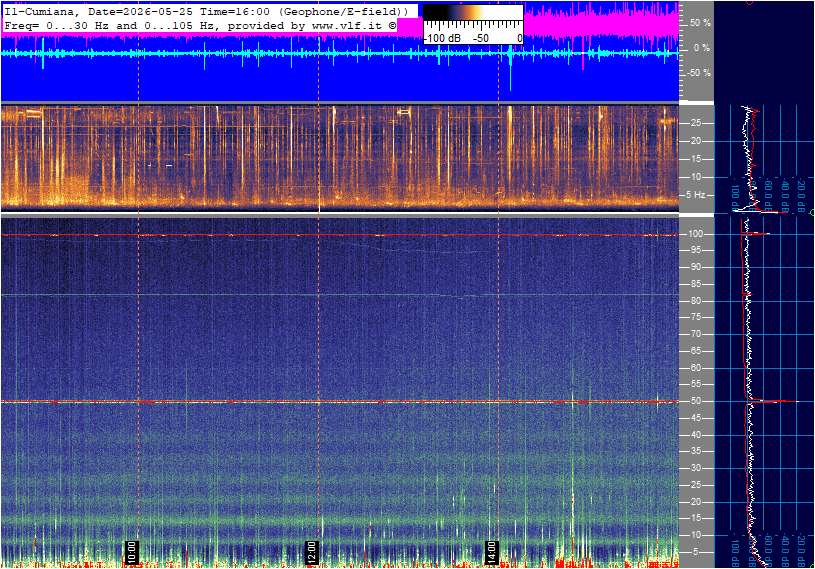The height and width of the screenshot is (569, 815).
Task: Click 80 on lower frequency axis
Action: tap(695, 301)
